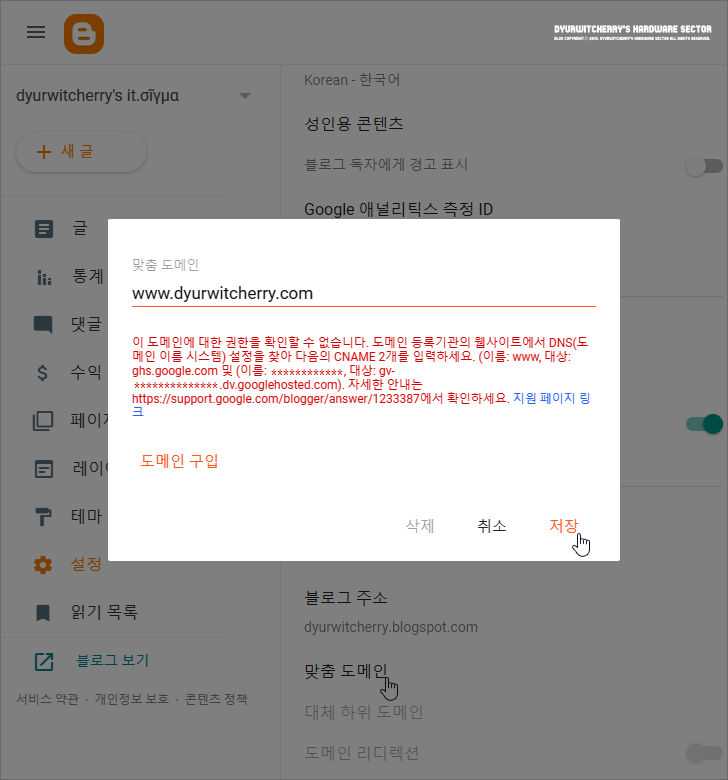Click the 도메인 구입 button
The height and width of the screenshot is (780, 728).
click(x=180, y=461)
